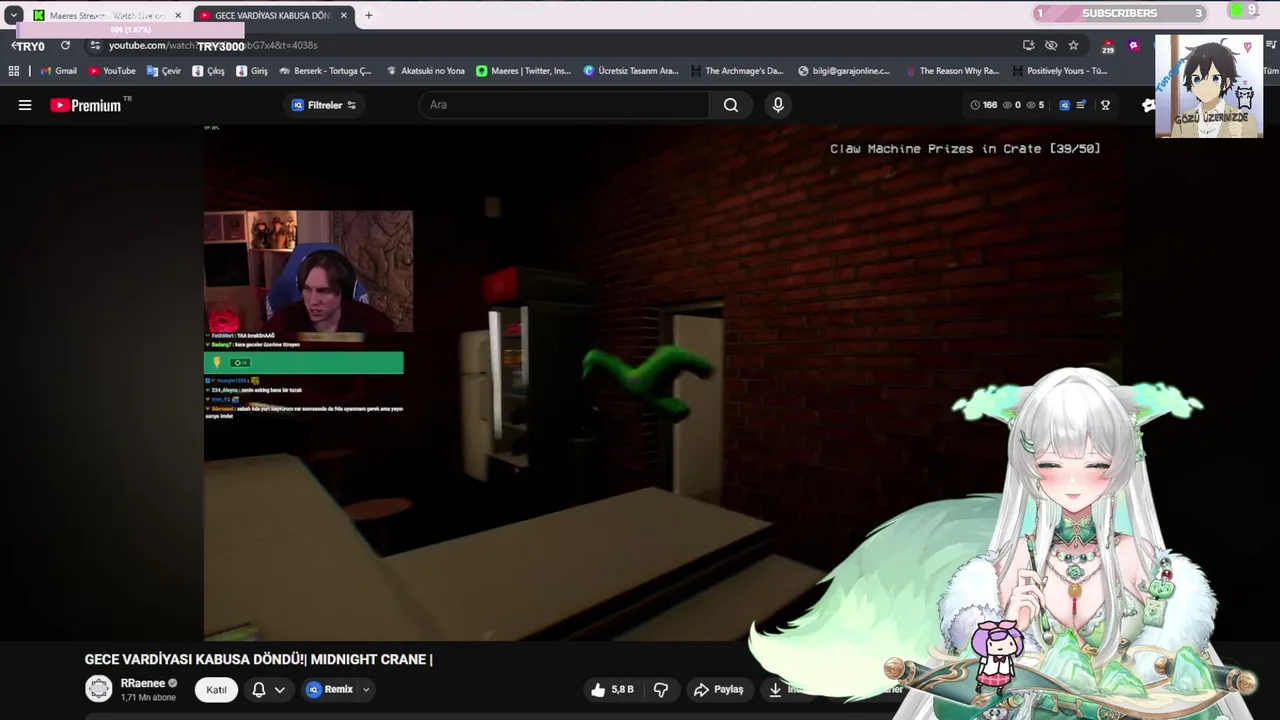Image resolution: width=1280 pixels, height=720 pixels.
Task: Open the RRaenee channel name
Action: pos(143,683)
